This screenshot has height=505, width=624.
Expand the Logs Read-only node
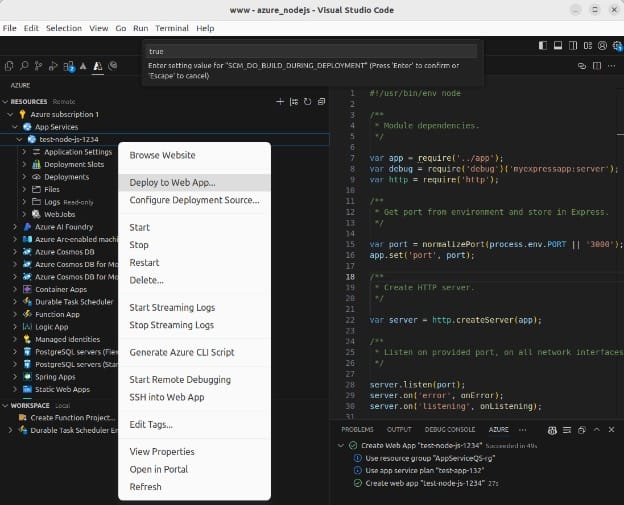click(x=24, y=202)
